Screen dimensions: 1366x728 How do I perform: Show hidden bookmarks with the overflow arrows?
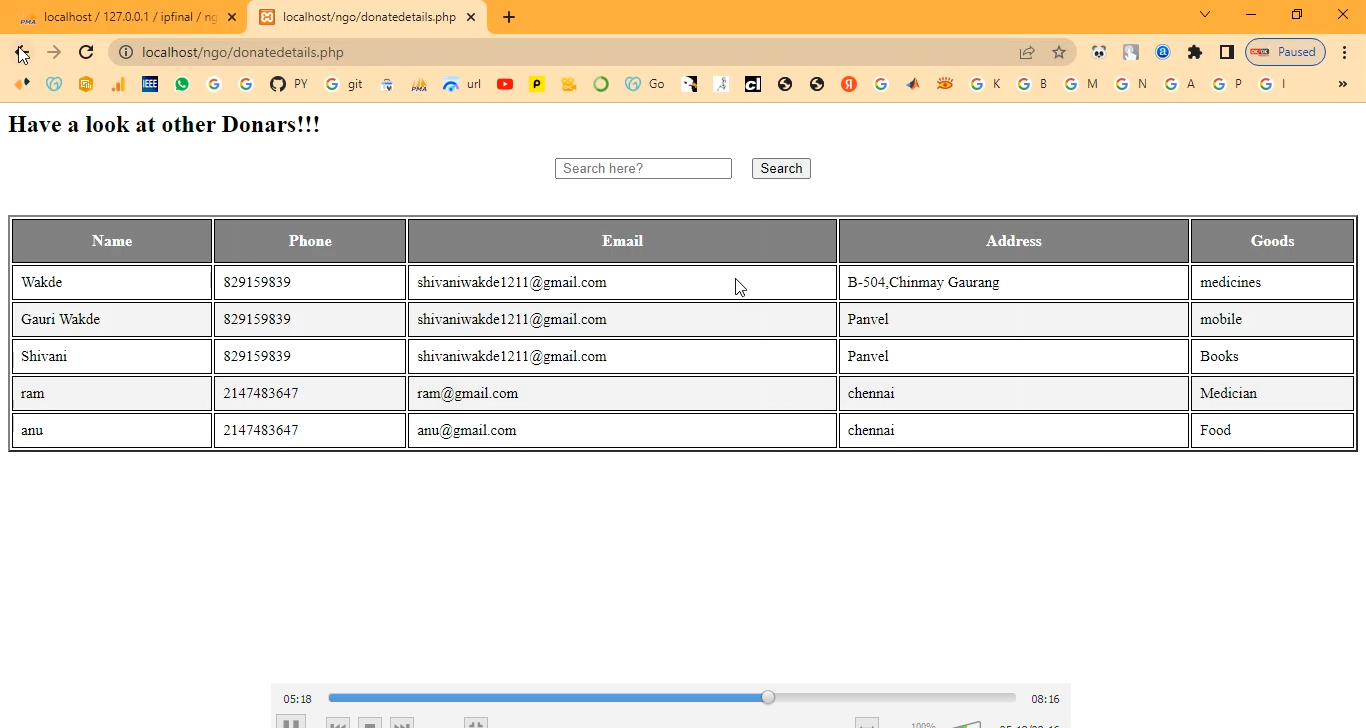pos(1343,84)
